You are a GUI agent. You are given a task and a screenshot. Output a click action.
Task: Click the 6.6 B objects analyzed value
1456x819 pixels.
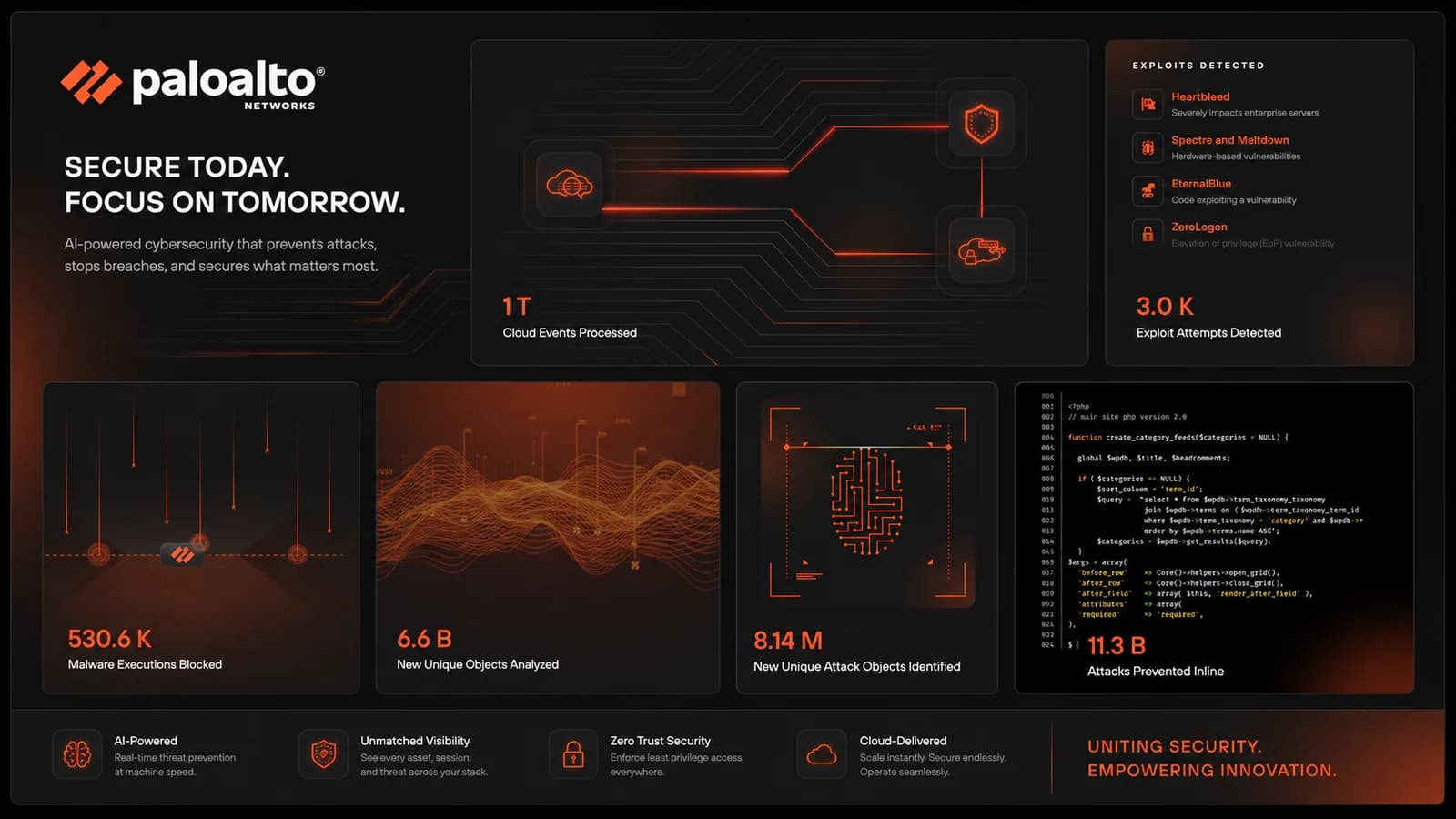coord(424,639)
